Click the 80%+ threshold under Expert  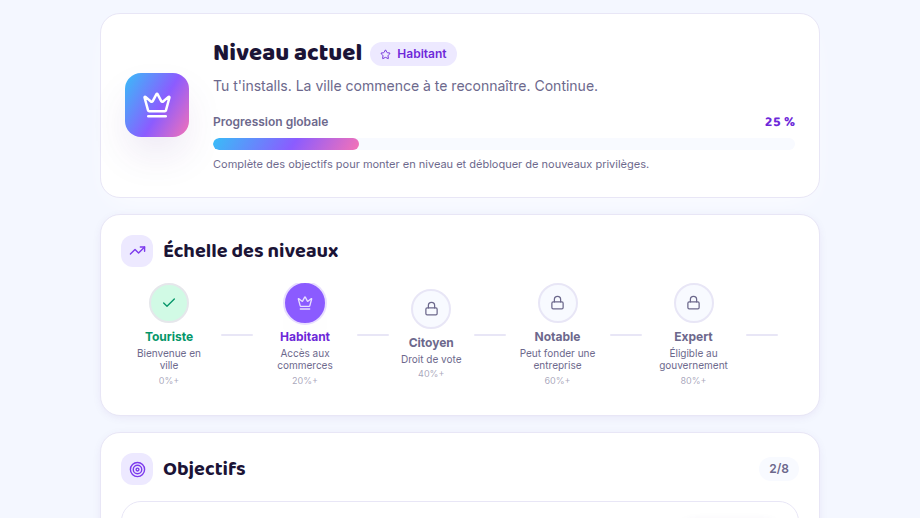[694, 381]
